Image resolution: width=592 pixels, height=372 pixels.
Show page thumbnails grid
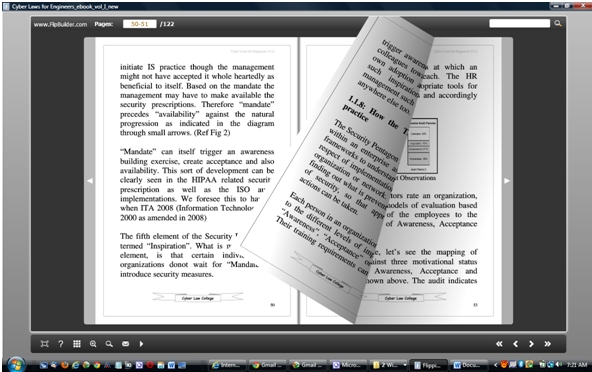tap(77, 344)
